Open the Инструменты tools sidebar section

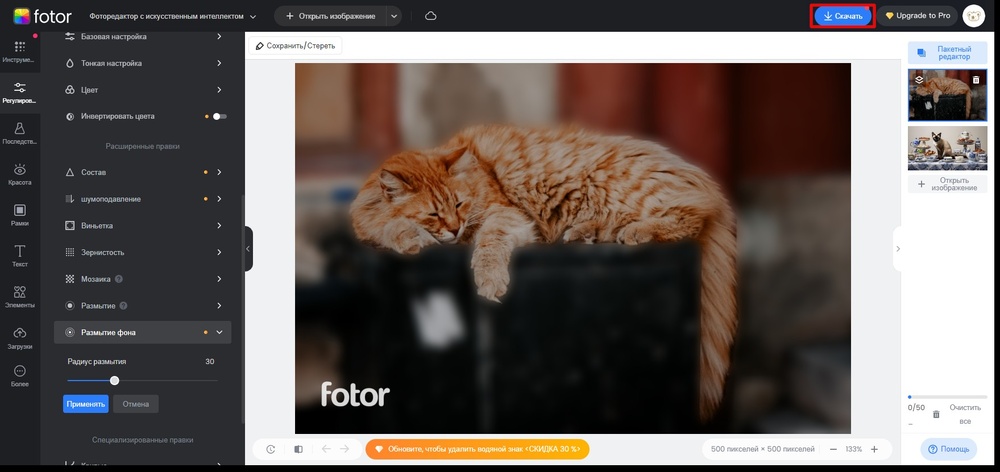click(20, 52)
